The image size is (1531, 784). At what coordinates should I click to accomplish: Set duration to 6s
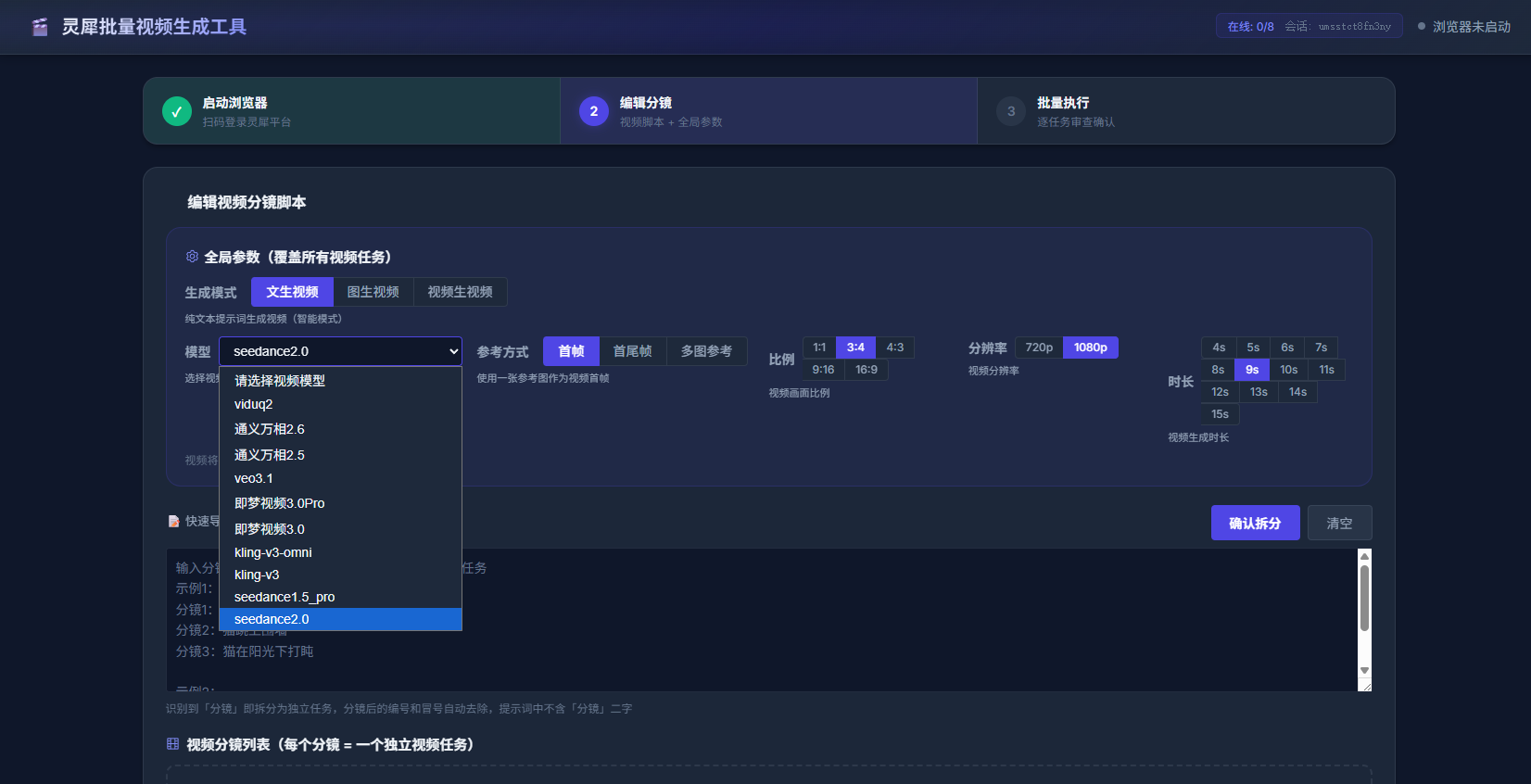[1287, 348]
